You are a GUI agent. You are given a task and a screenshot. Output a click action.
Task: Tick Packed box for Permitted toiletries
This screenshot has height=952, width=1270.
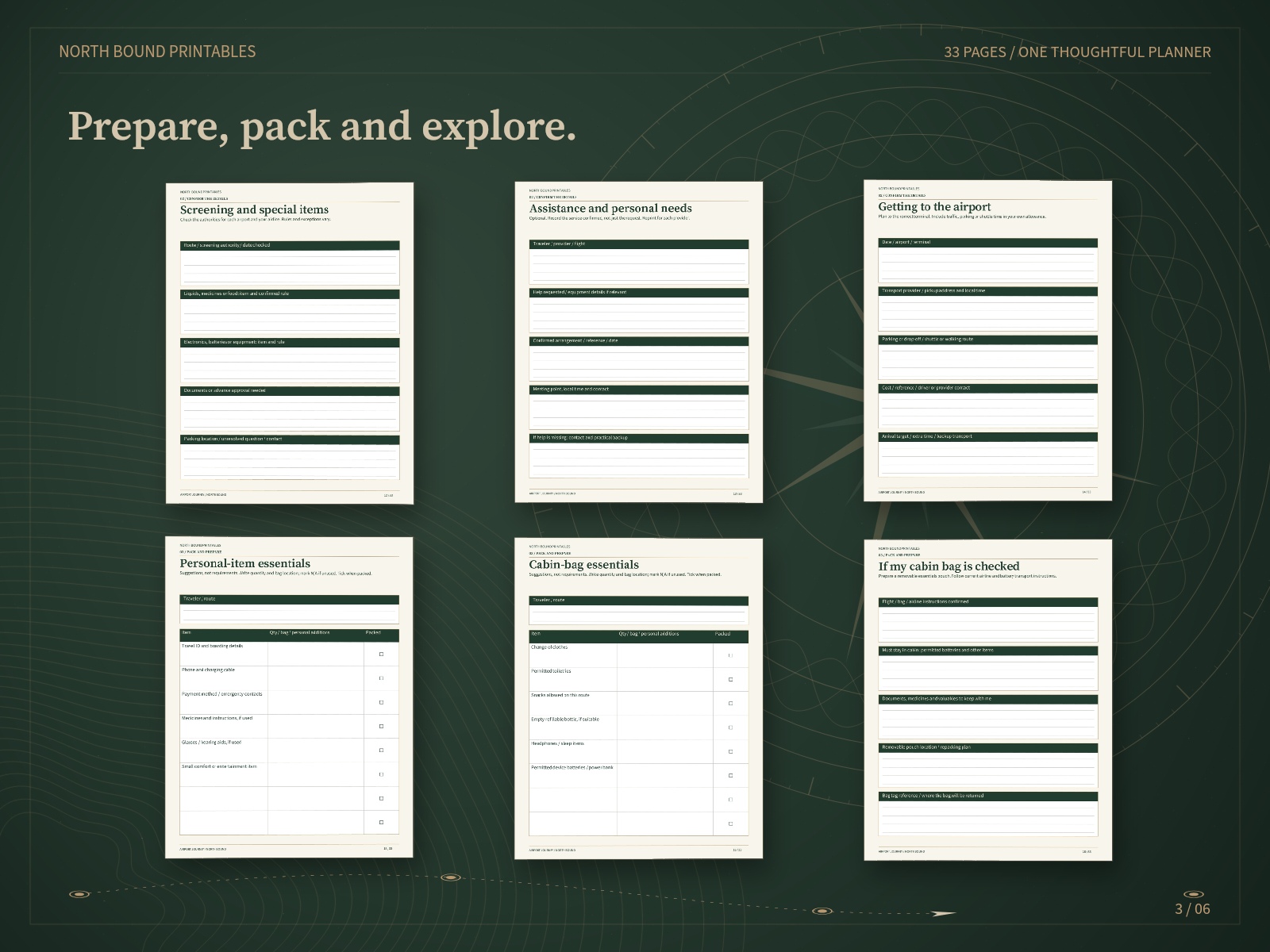pos(730,680)
